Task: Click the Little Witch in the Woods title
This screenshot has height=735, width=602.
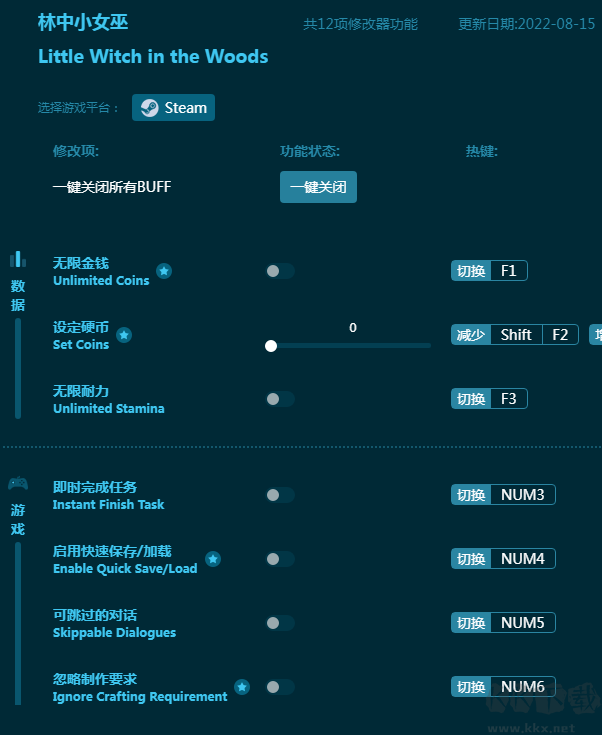Action: [x=153, y=56]
